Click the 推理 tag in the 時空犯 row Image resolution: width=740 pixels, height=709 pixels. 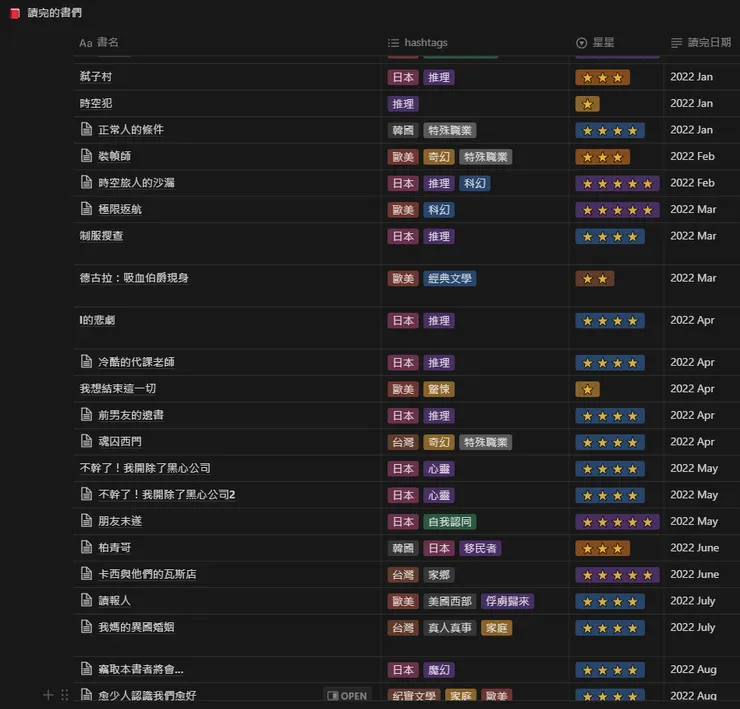point(403,104)
